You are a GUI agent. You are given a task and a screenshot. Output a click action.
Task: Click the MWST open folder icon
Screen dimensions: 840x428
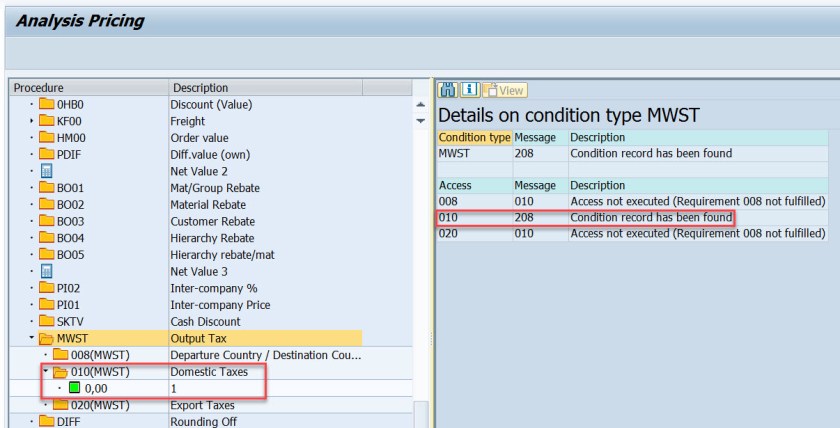pos(47,338)
